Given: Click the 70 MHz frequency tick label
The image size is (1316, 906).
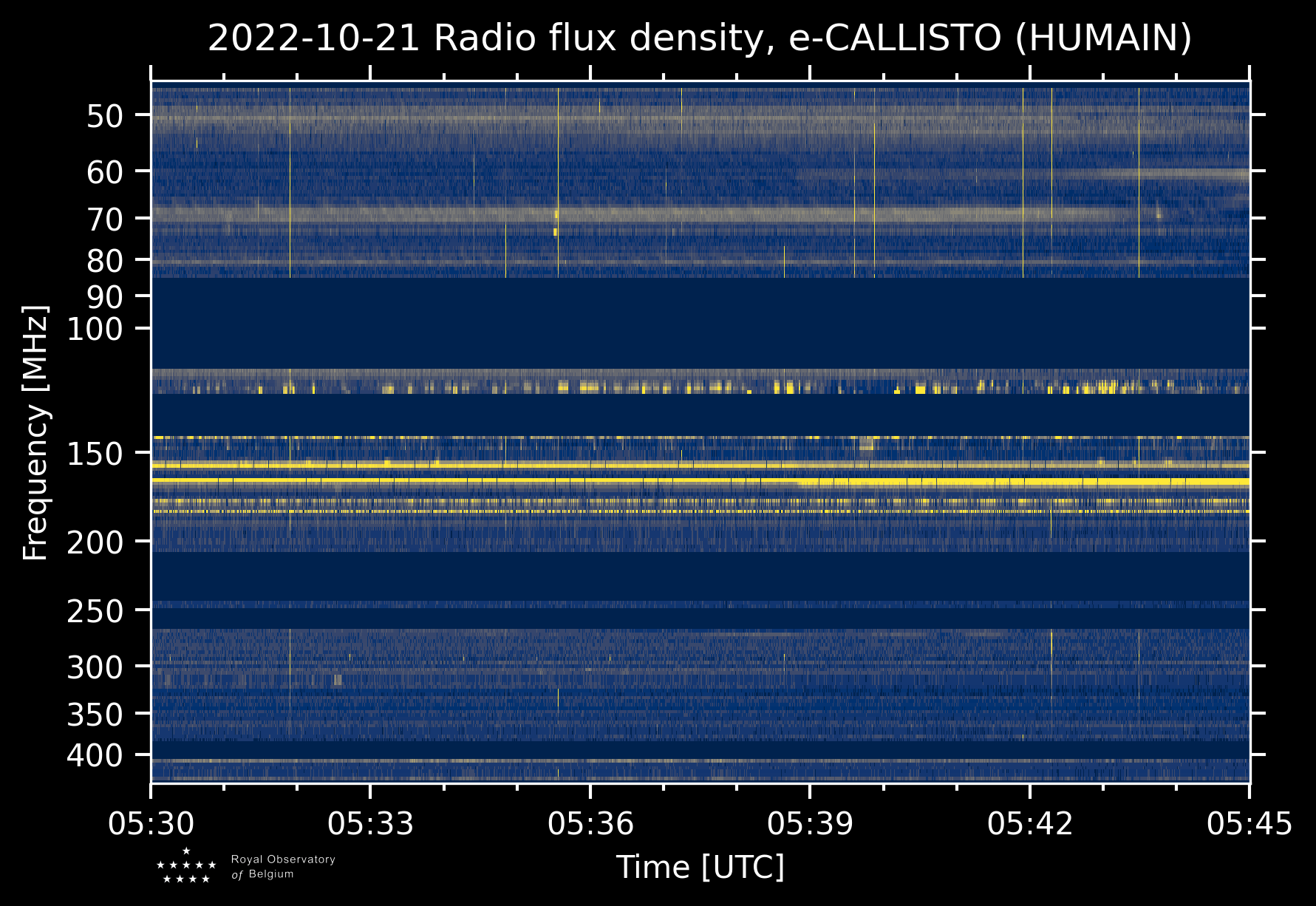Looking at the screenshot, I should (x=104, y=219).
